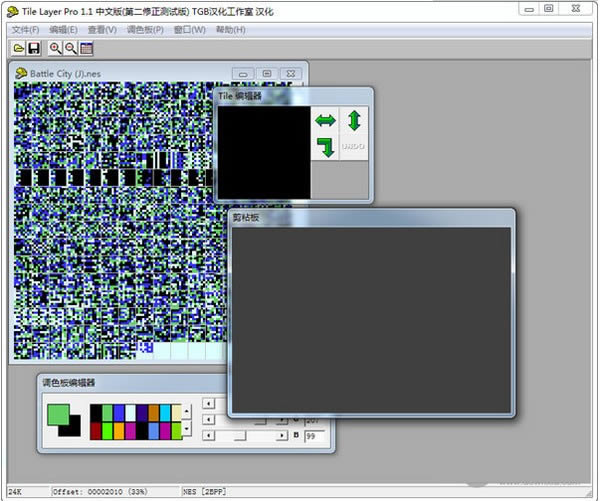
Task: Open a ROM file with the folder icon
Action: [x=18, y=48]
